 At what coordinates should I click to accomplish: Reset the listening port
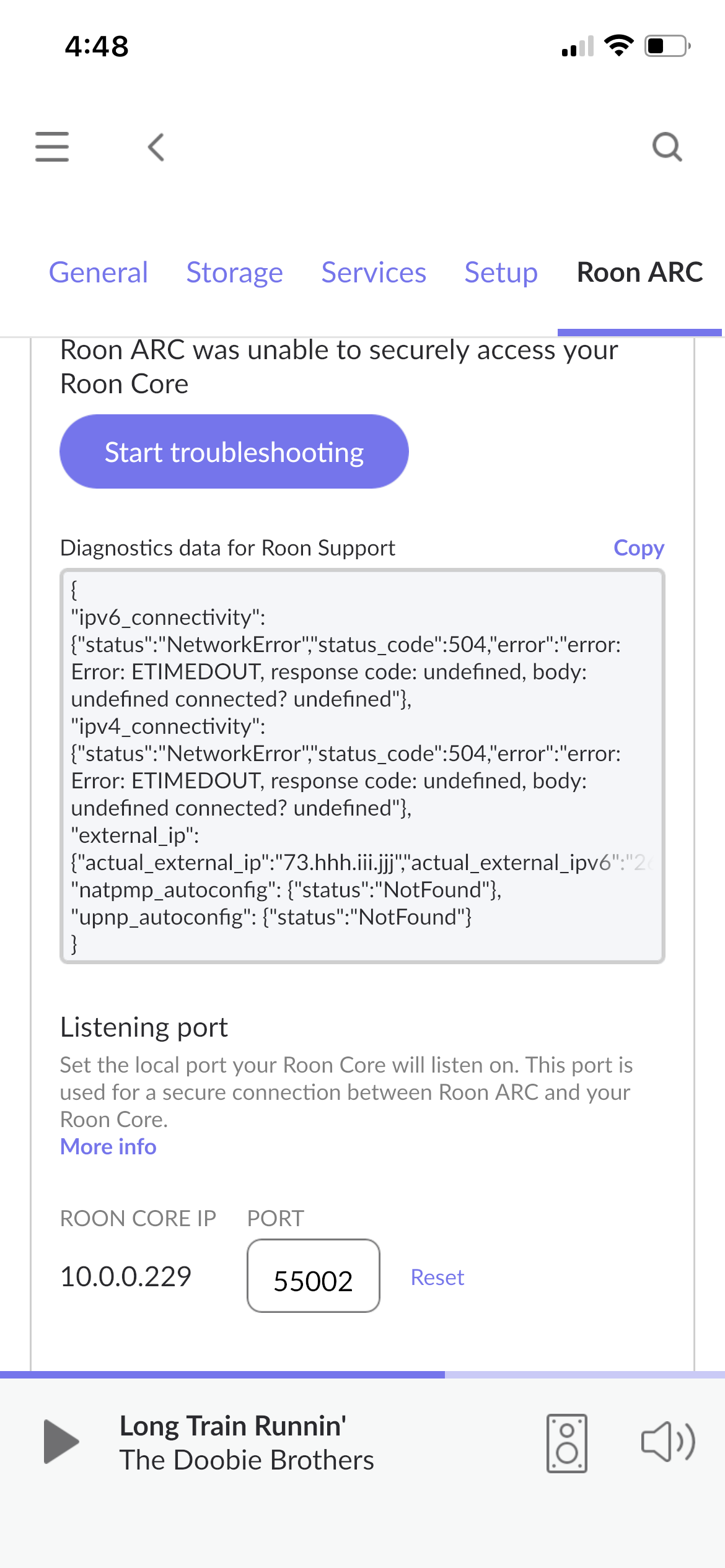[x=437, y=1277]
